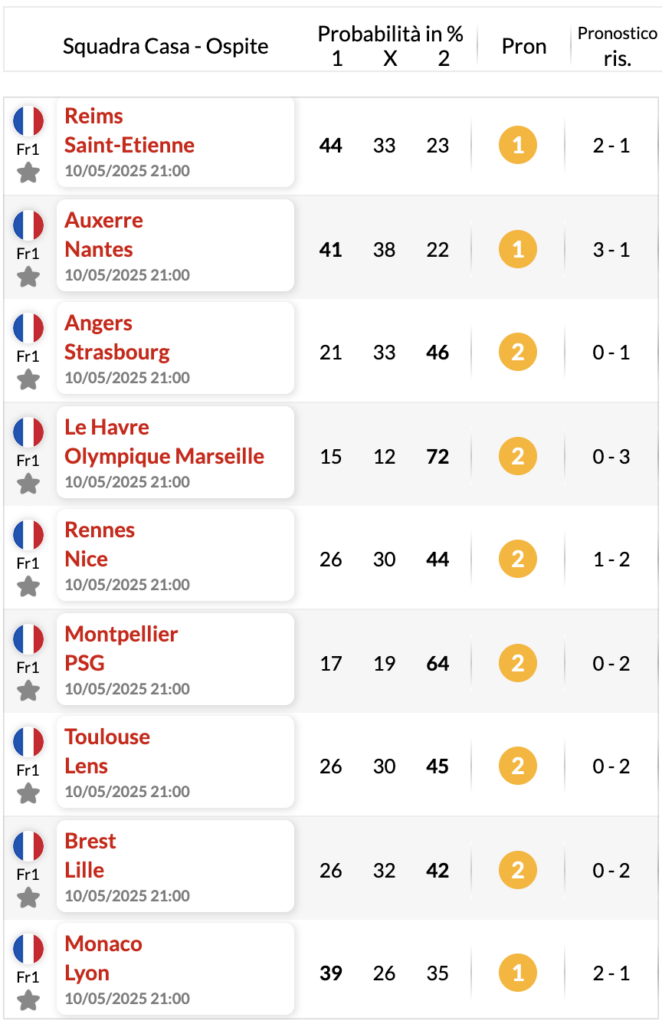Screen dimensions: 662x1024
Task: Click the France flag next to Toulouse
Action: coord(28,742)
